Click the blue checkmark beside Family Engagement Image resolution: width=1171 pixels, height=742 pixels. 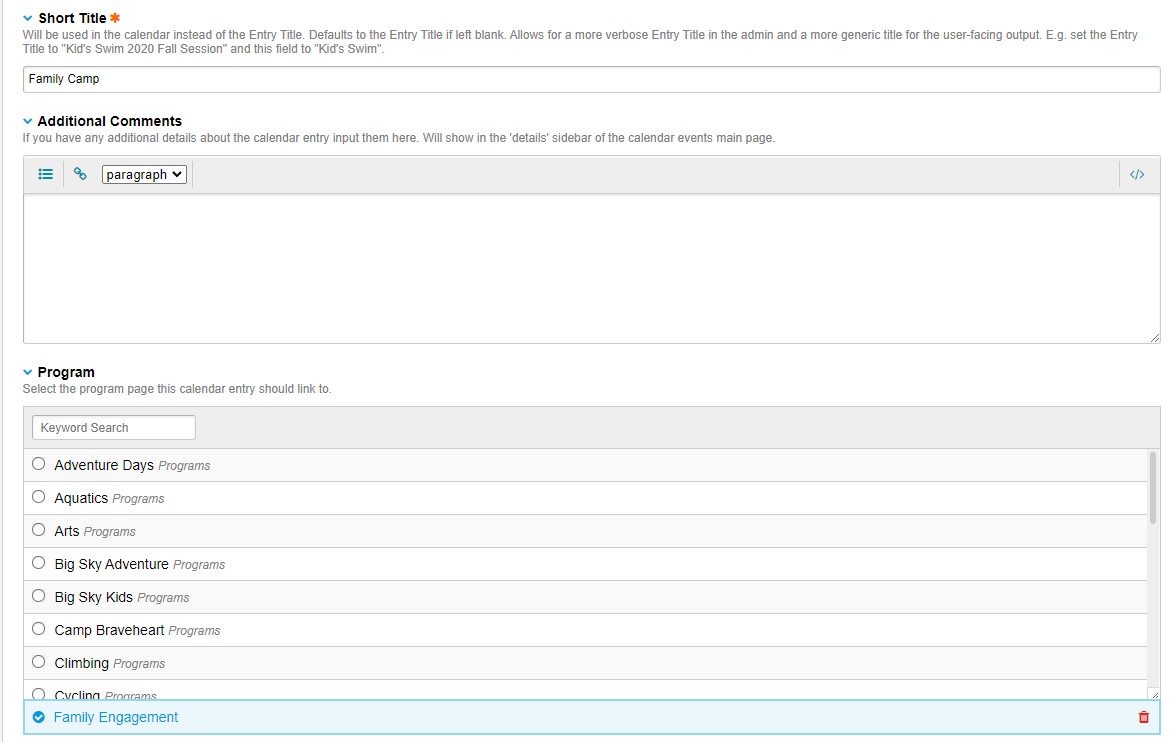39,717
